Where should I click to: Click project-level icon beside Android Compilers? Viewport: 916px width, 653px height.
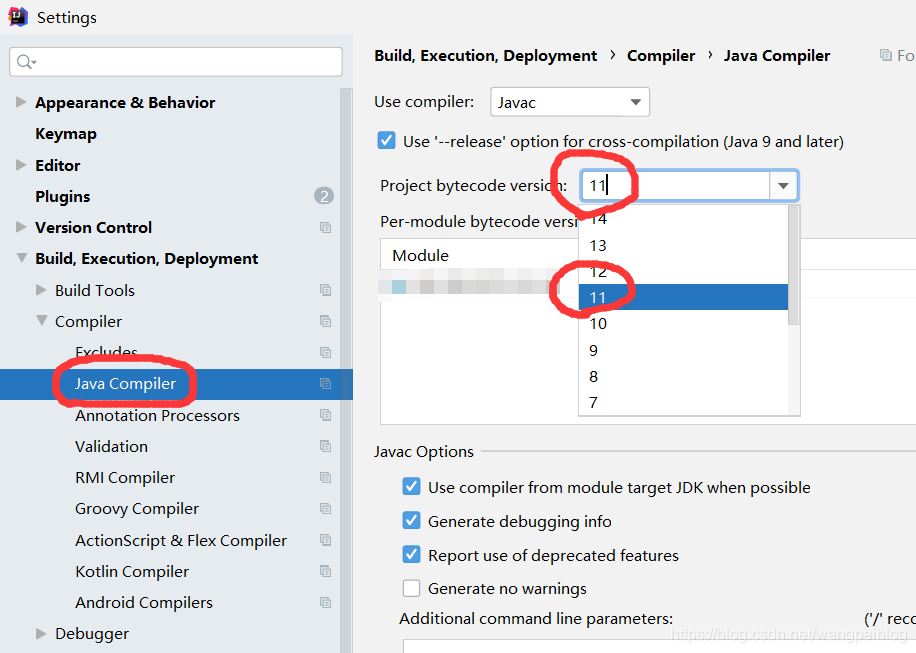[325, 603]
